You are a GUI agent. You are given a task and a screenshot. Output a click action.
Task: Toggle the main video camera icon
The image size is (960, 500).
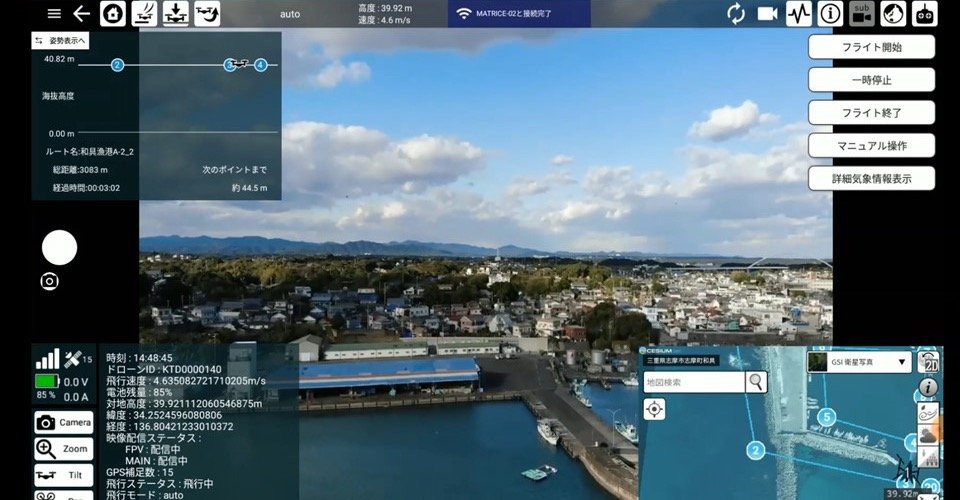pos(768,14)
